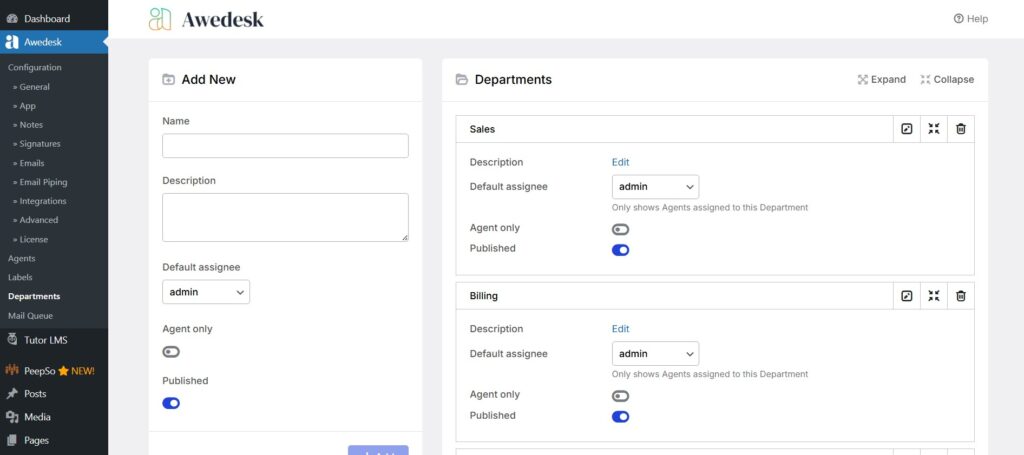Open the Help link in header
The image size is (1024, 455).
tap(971, 19)
